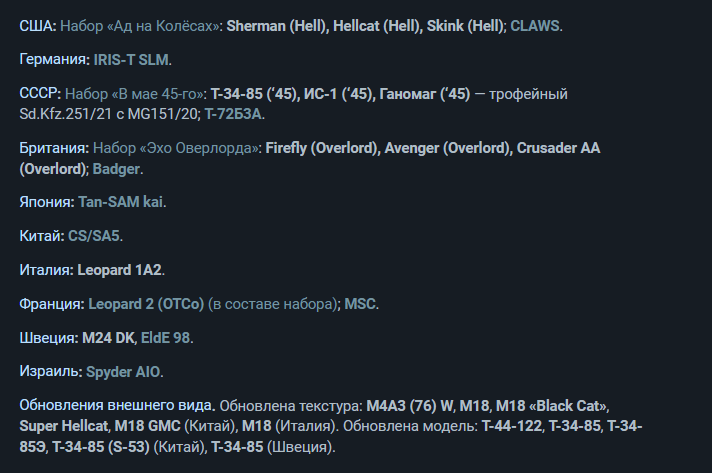This screenshot has width=712, height=473.
Task: Click the Leopard 2 (OTCo) link
Action: (146, 304)
